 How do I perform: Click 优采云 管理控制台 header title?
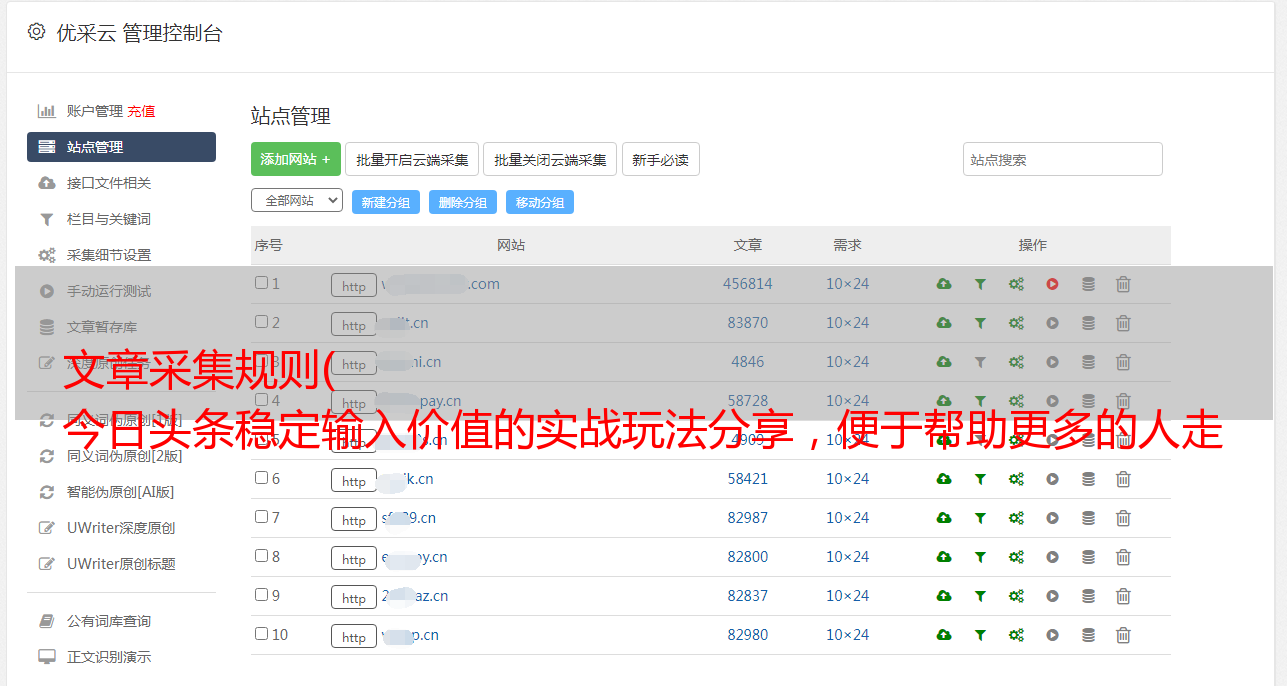click(139, 33)
